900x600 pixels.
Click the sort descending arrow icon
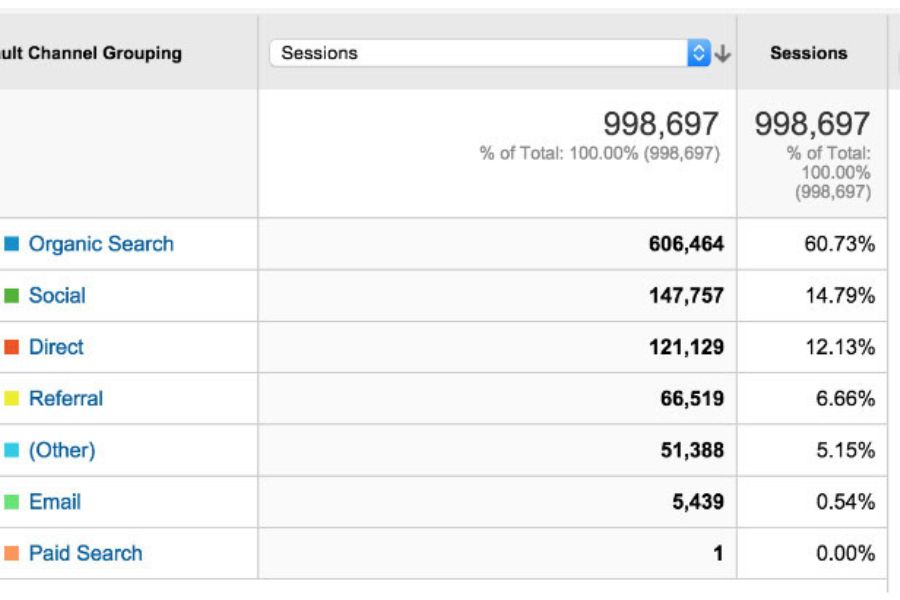723,54
